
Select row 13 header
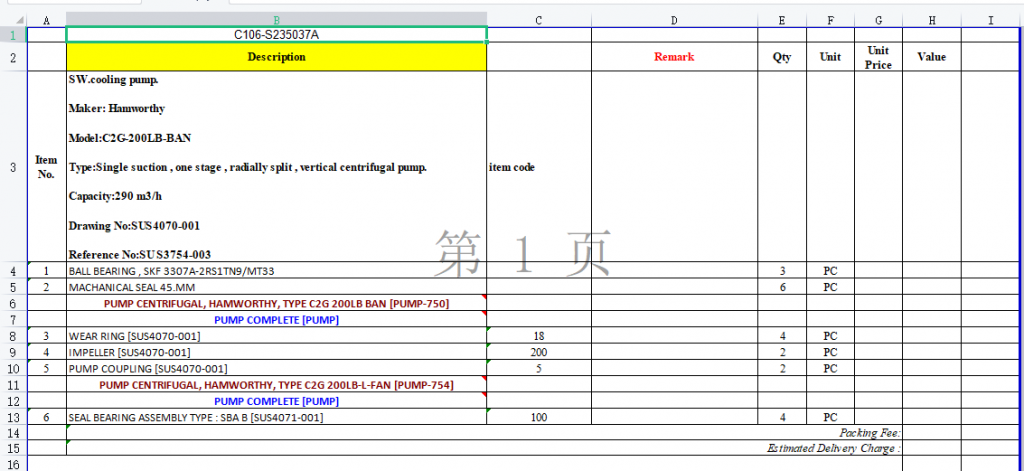click(x=13, y=417)
